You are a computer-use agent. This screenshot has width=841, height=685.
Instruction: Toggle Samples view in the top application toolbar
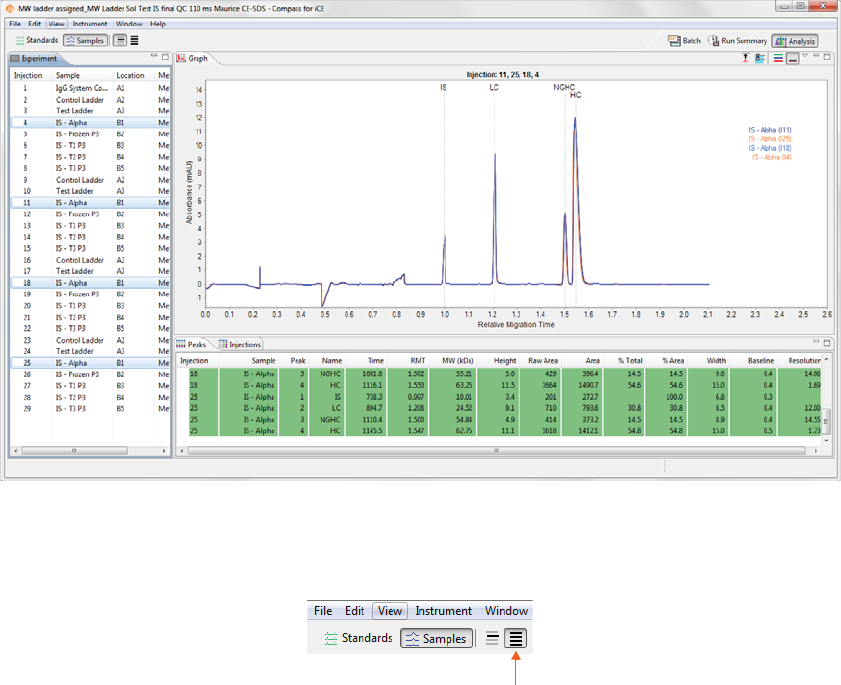[86, 40]
